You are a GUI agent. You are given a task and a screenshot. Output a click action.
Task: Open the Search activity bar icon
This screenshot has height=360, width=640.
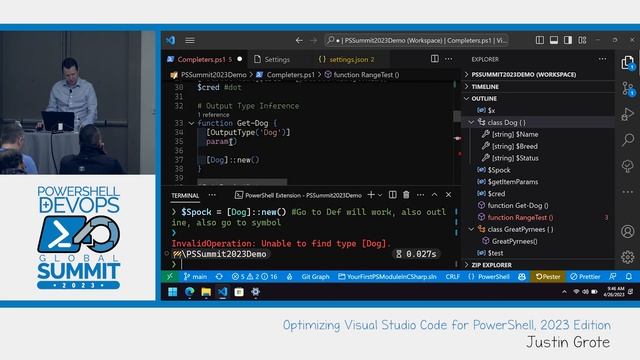tap(627, 140)
